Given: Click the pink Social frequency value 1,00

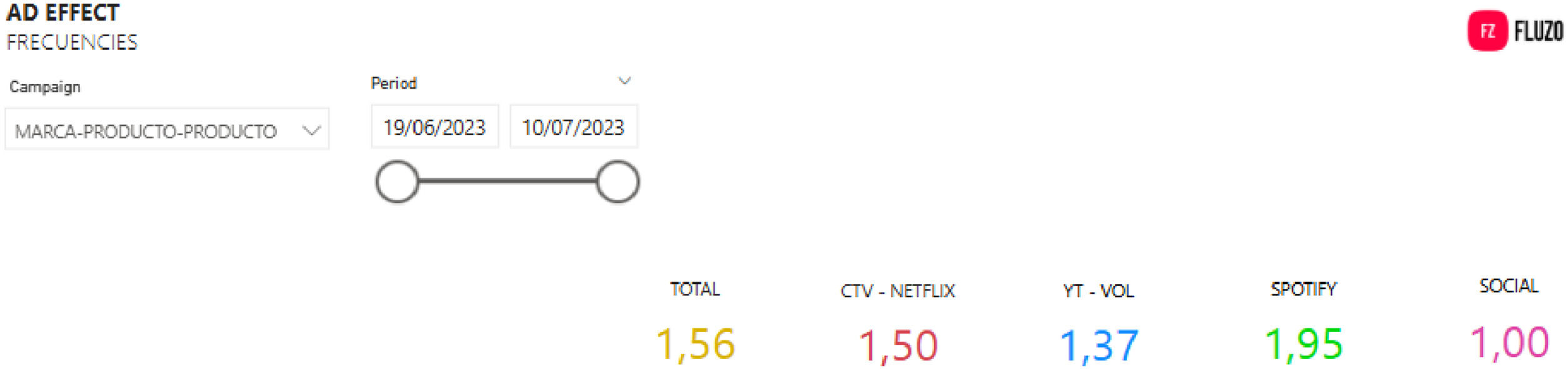Looking at the screenshot, I should tap(1509, 343).
